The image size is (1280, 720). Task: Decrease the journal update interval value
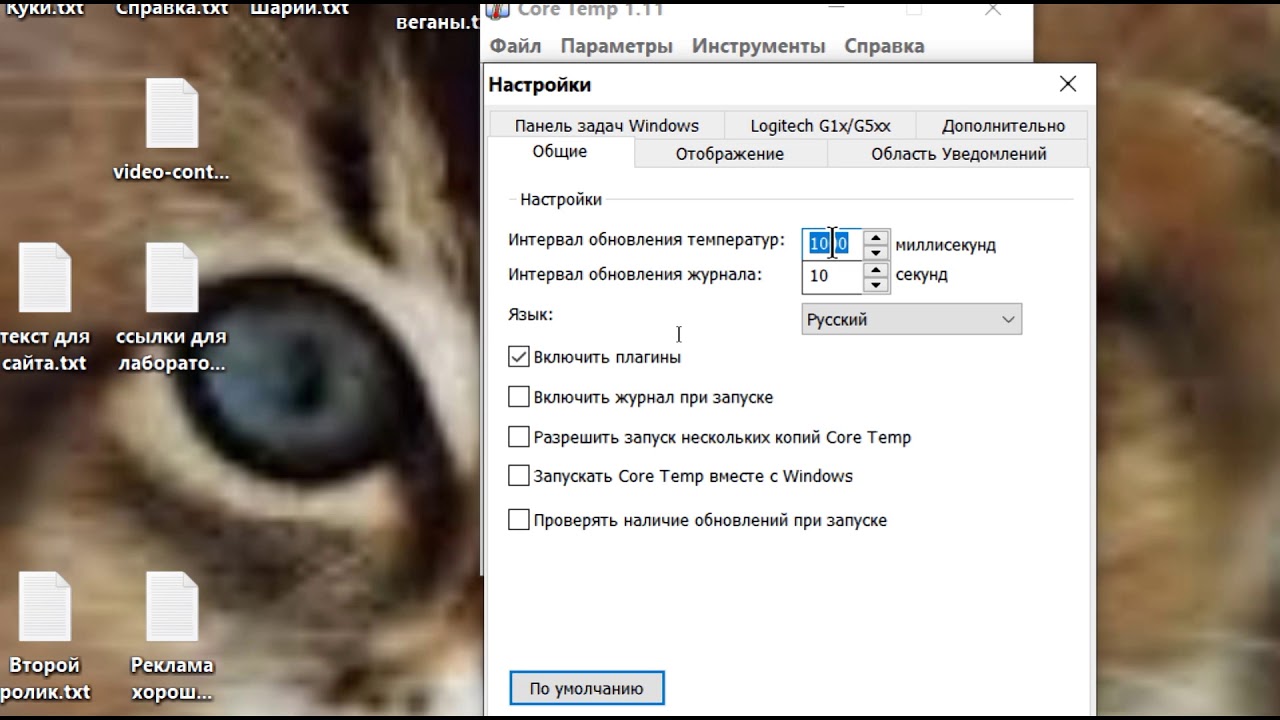click(x=876, y=284)
